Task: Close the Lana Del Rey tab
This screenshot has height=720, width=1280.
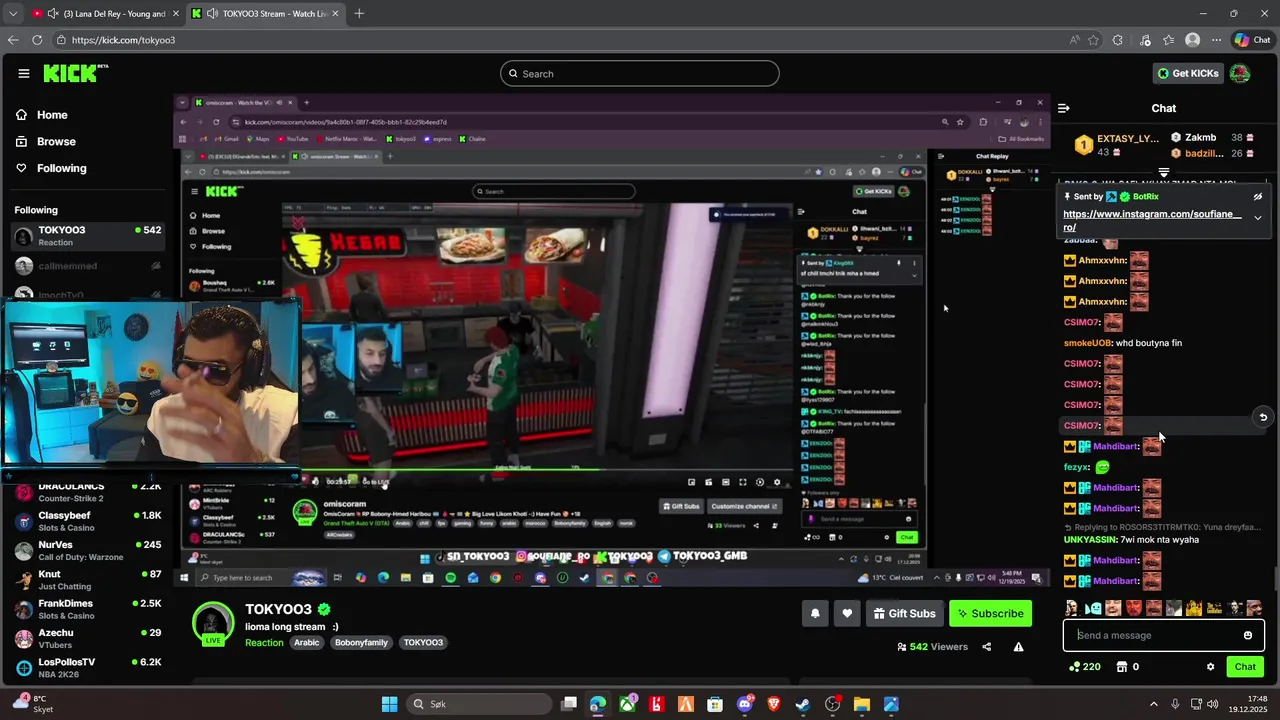Action: coord(174,14)
